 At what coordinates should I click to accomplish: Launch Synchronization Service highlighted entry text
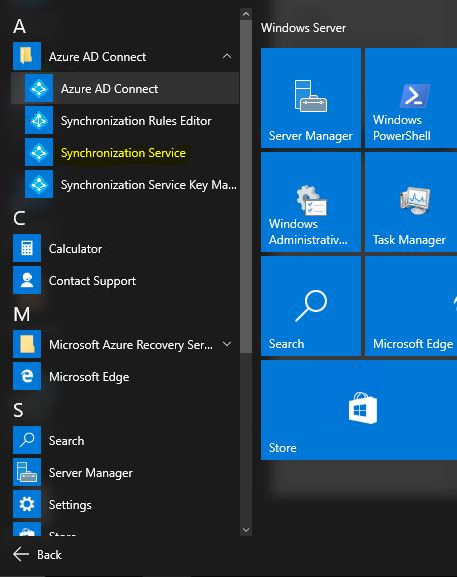pos(123,153)
